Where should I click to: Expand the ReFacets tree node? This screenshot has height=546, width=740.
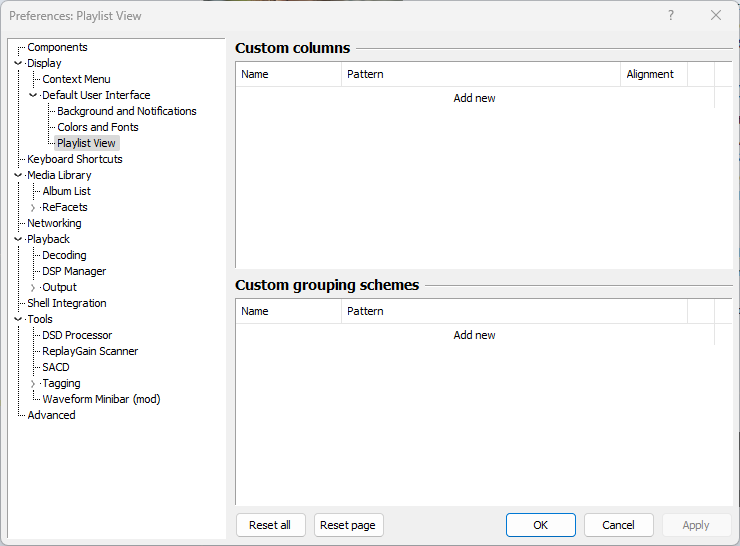(x=33, y=207)
